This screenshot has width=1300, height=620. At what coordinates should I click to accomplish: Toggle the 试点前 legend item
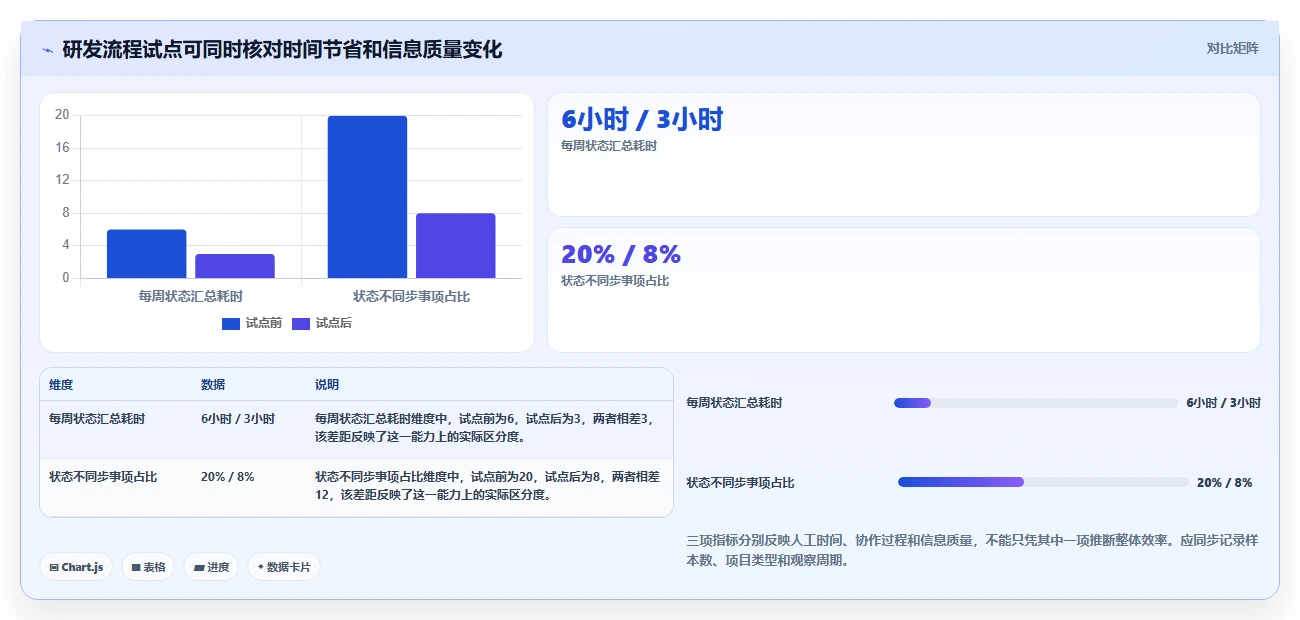tap(252, 323)
